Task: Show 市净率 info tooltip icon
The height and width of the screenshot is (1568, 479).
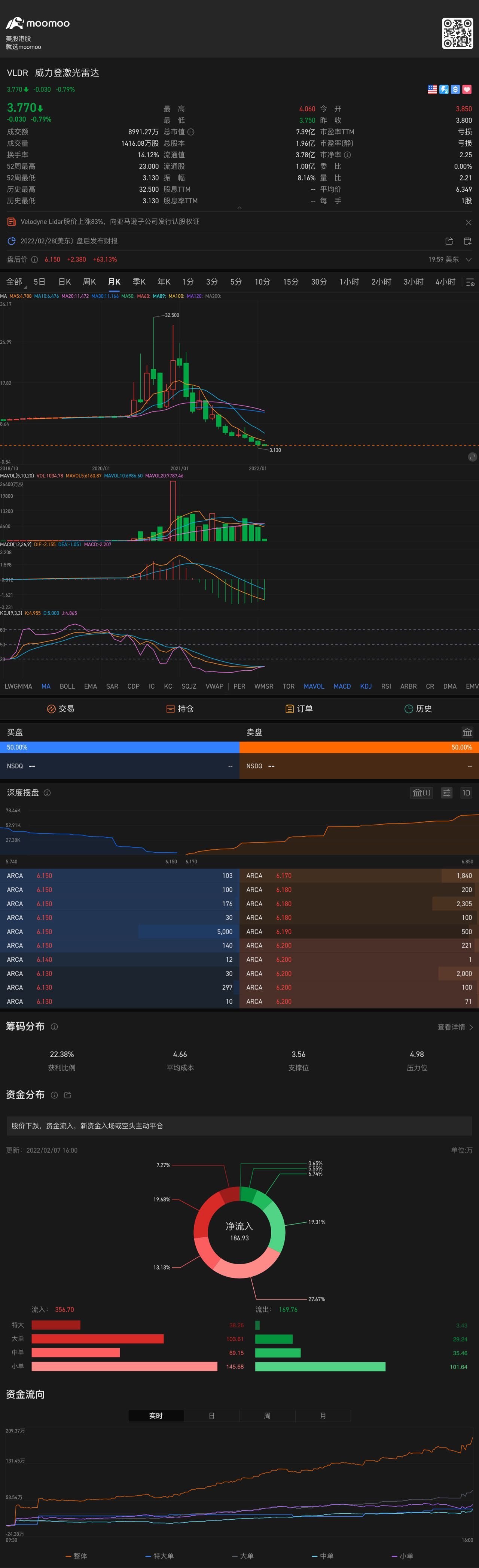Action: coord(347,155)
